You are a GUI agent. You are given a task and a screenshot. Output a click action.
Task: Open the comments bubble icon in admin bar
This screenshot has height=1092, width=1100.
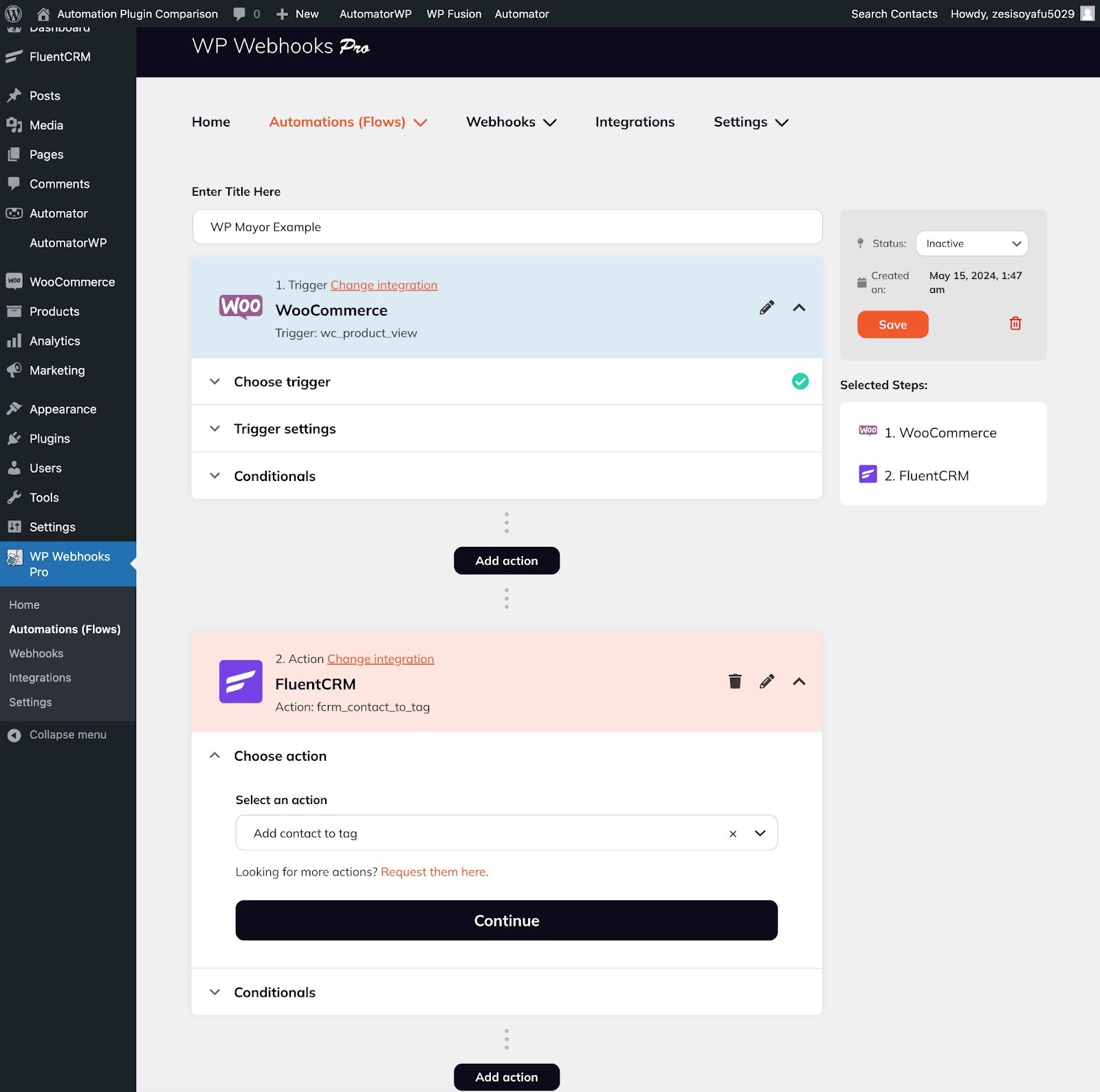[239, 14]
